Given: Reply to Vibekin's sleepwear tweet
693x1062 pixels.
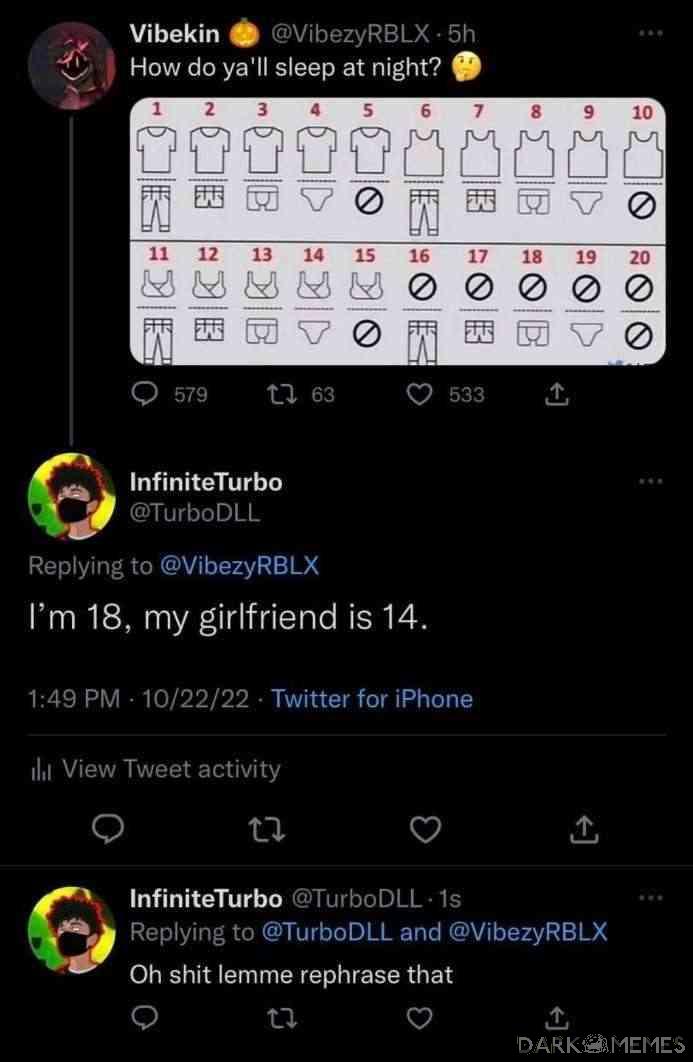Looking at the screenshot, I should [144, 394].
